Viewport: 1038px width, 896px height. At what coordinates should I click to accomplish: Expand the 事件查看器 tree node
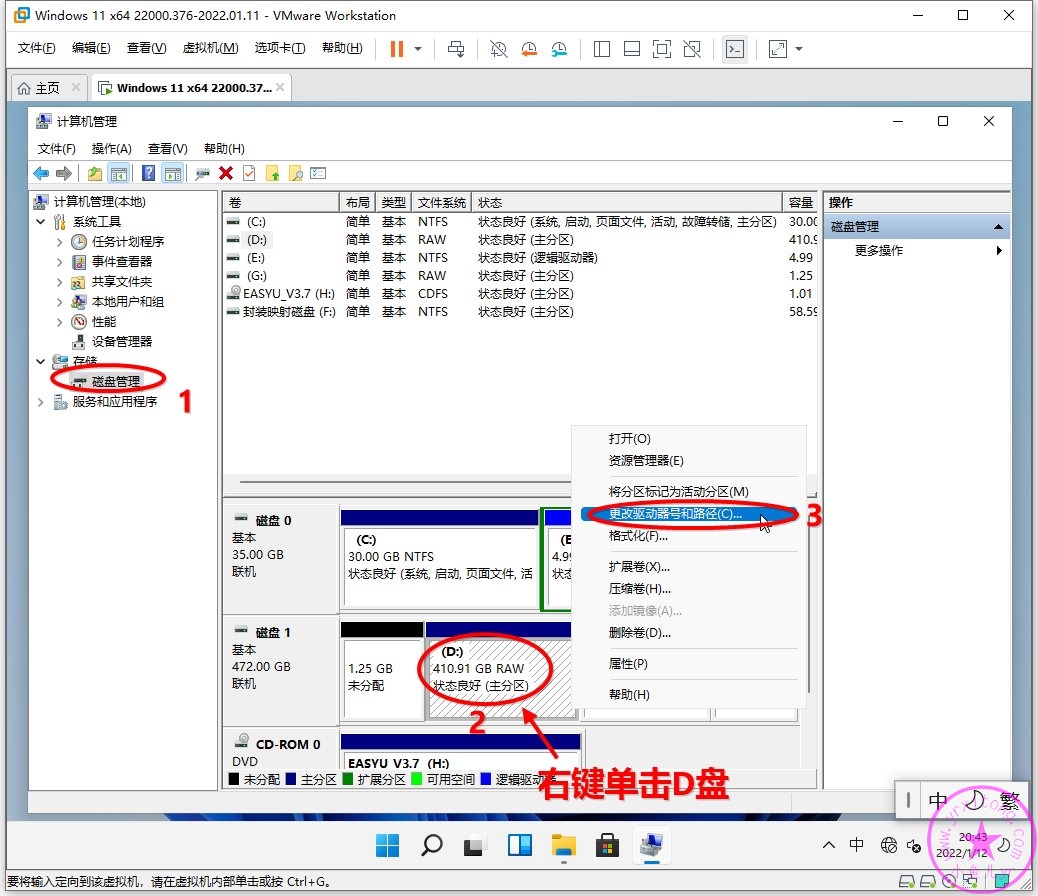coord(60,262)
